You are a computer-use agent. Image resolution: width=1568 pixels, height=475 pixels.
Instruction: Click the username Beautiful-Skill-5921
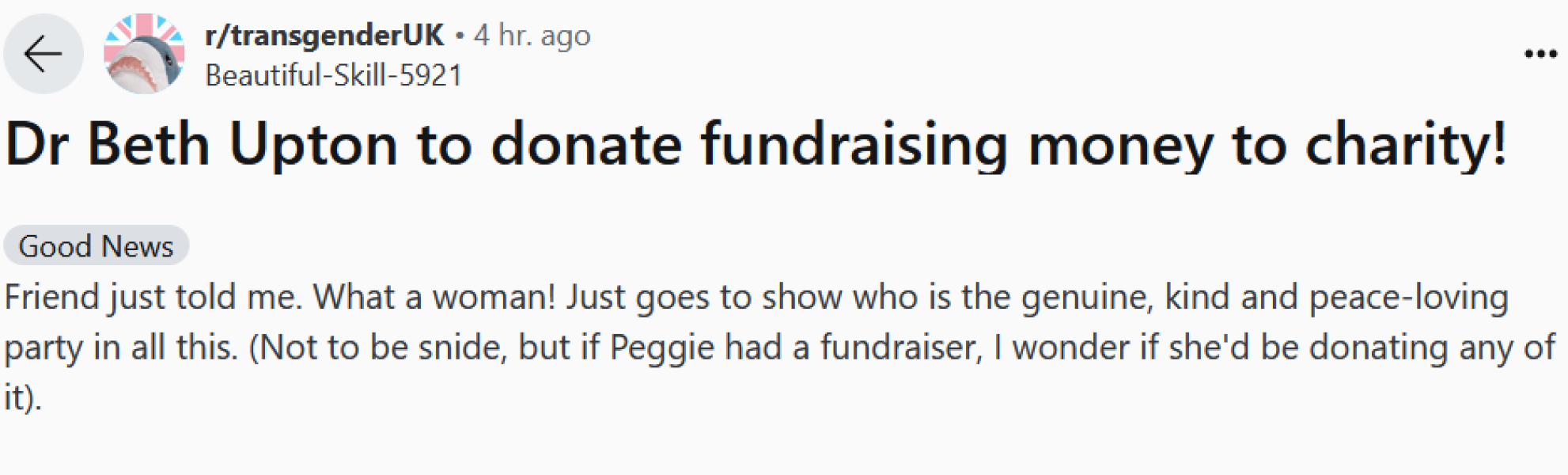click(333, 77)
